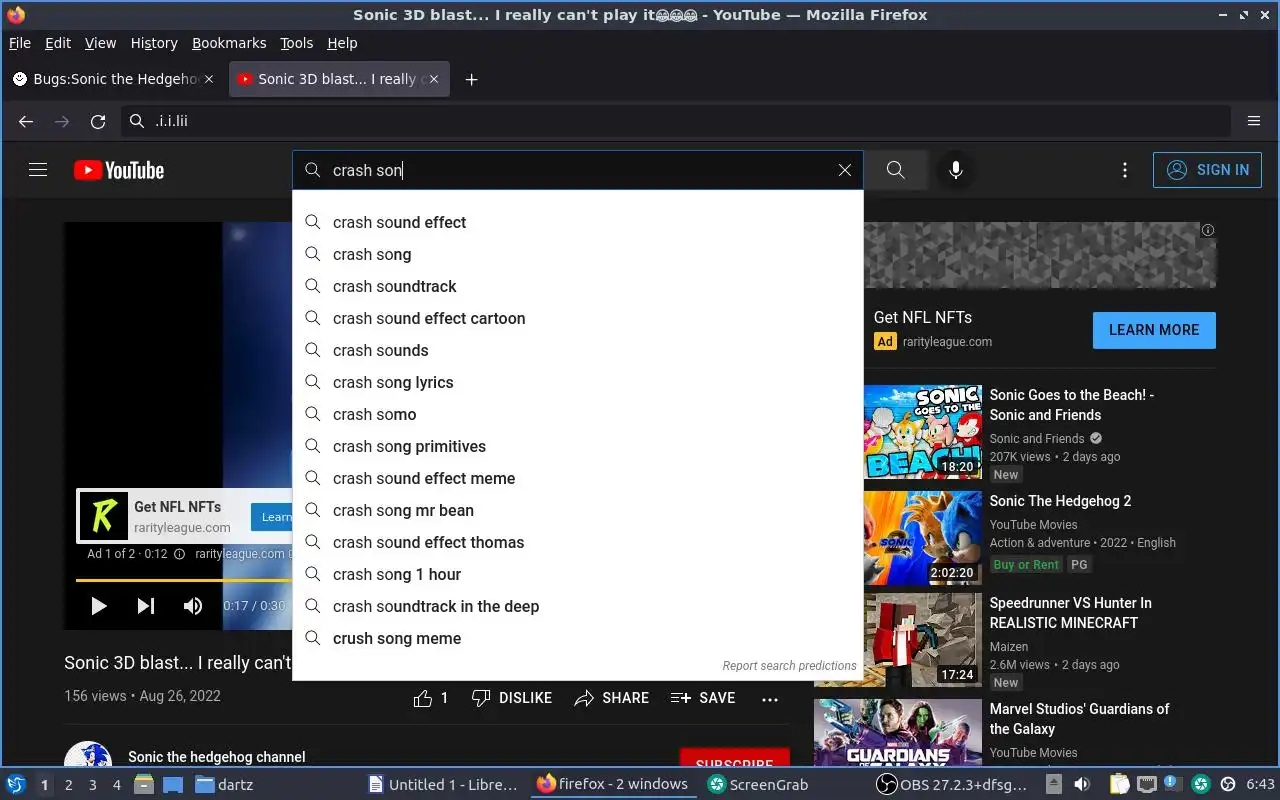Toggle the taskbar volume icon
The height and width of the screenshot is (800, 1280).
tap(1081, 784)
